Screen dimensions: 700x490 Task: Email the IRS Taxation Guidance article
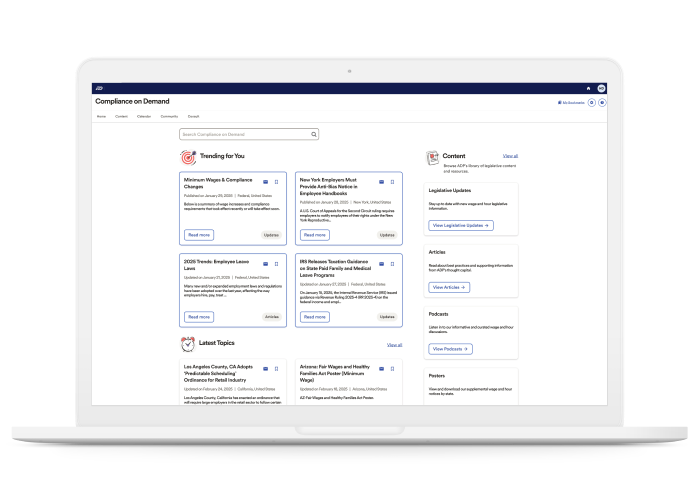coord(381,263)
